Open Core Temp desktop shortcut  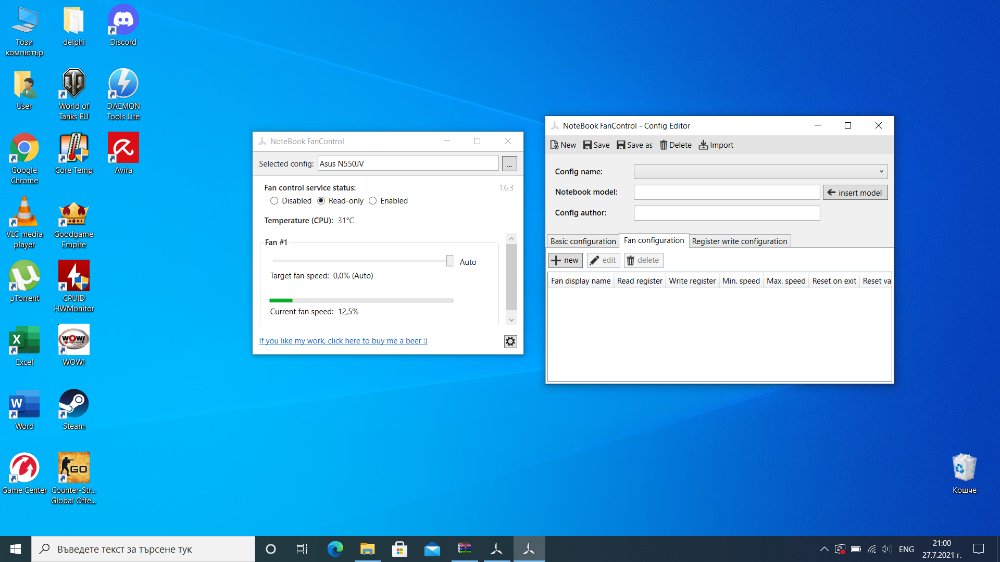[73, 153]
